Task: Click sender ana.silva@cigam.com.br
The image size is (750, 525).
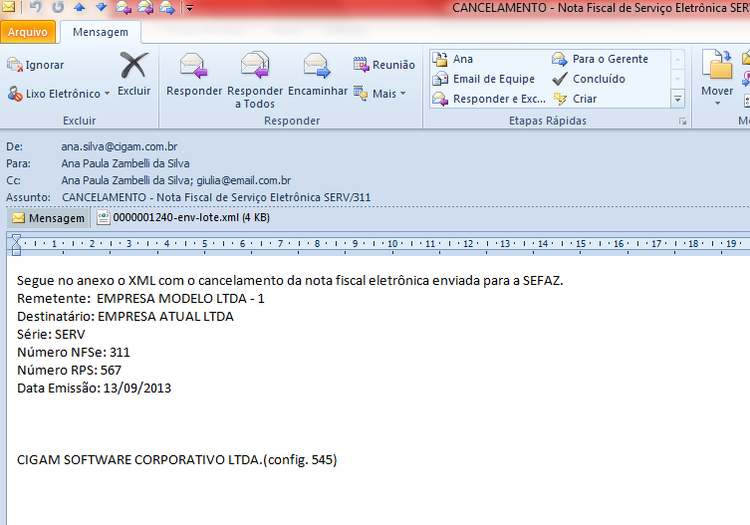Action: coord(119,147)
